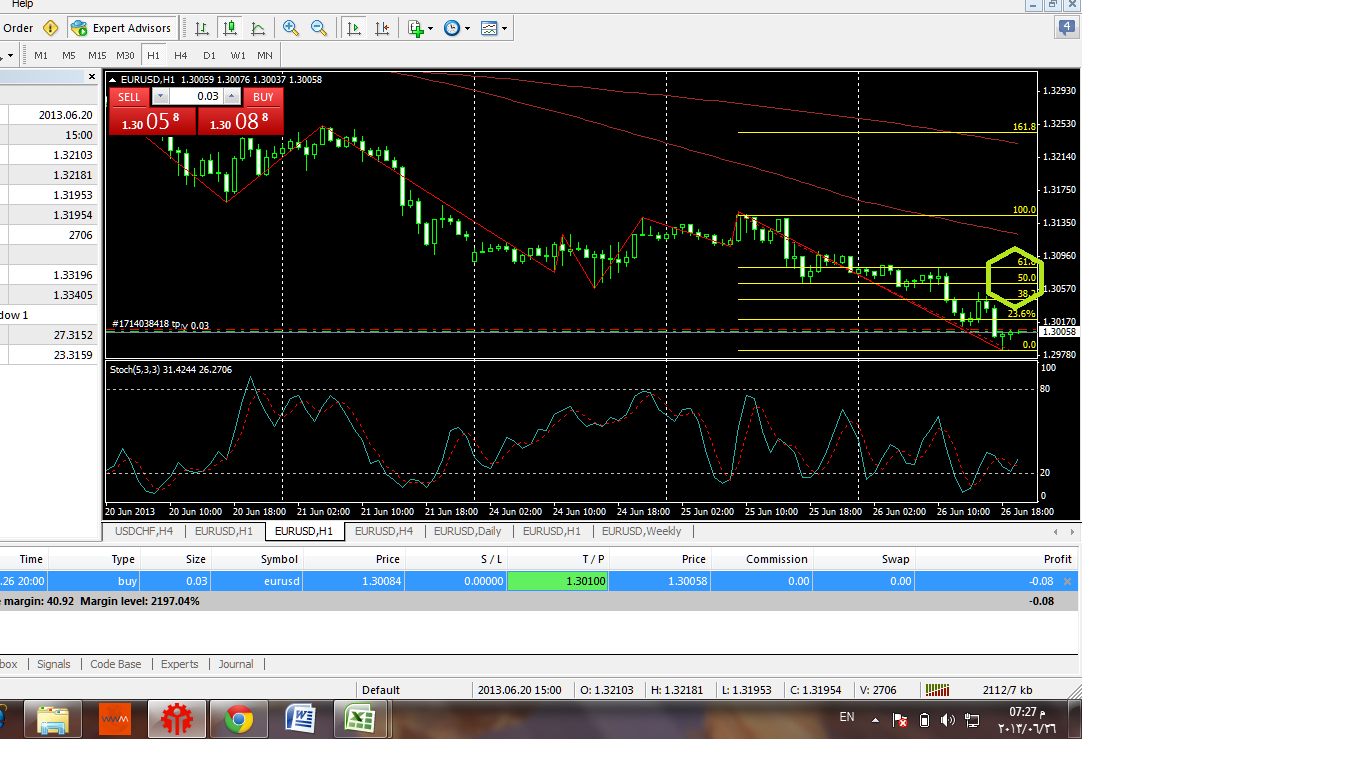The height and width of the screenshot is (768, 1366).
Task: Open the orange app on the taskbar
Action: [115, 719]
